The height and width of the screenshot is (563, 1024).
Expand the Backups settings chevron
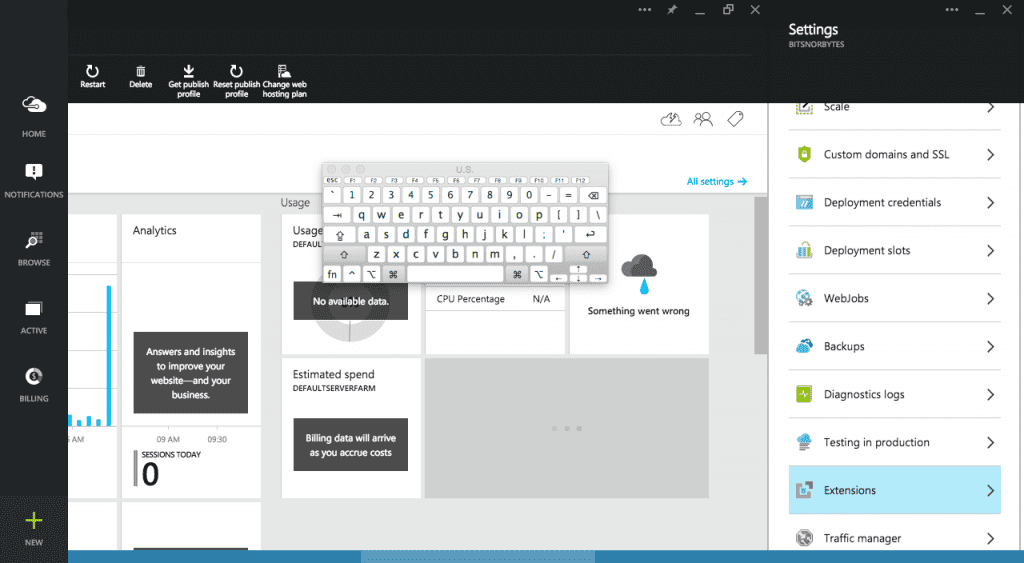[x=991, y=347]
